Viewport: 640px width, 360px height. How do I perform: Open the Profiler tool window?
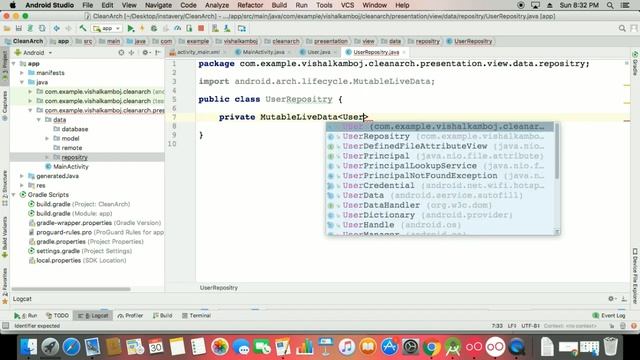[x=130, y=316]
